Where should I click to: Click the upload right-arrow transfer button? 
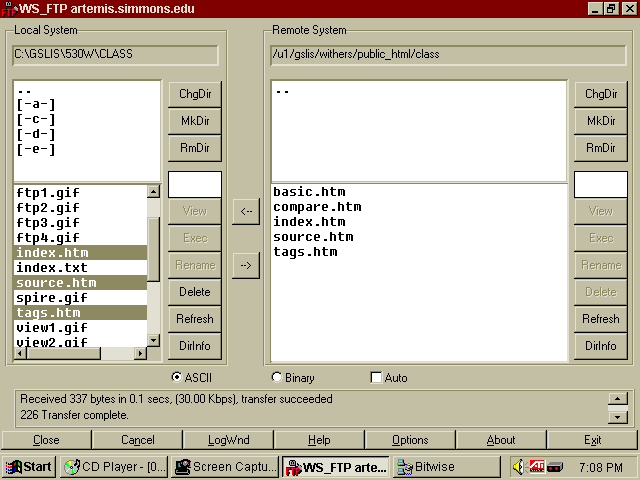coord(246,265)
